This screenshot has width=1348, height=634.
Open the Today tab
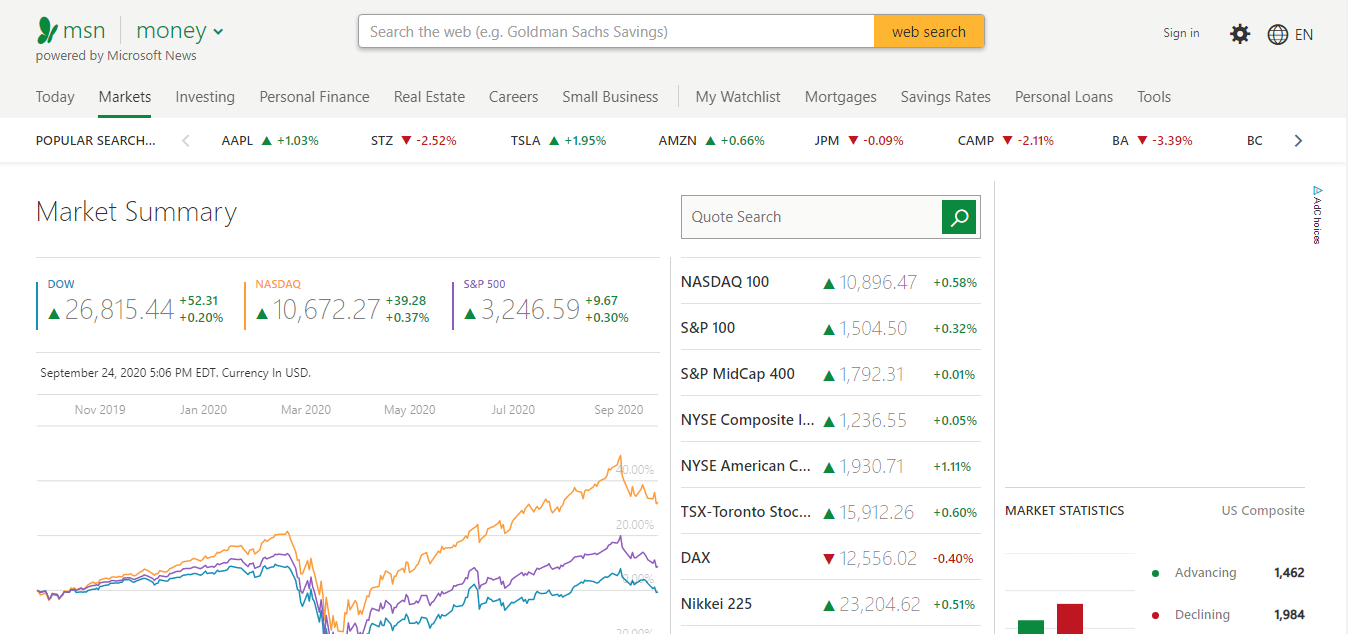(55, 96)
